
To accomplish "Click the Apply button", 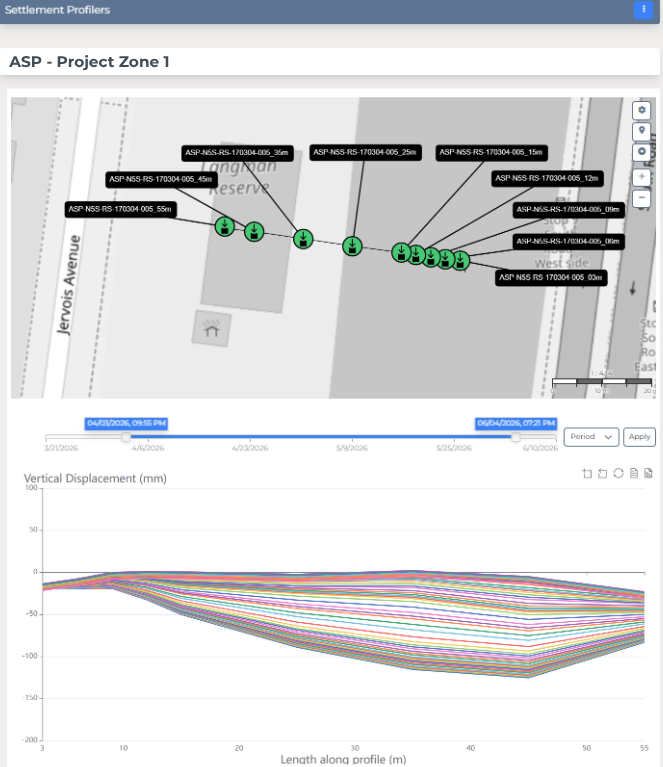I will point(640,437).
